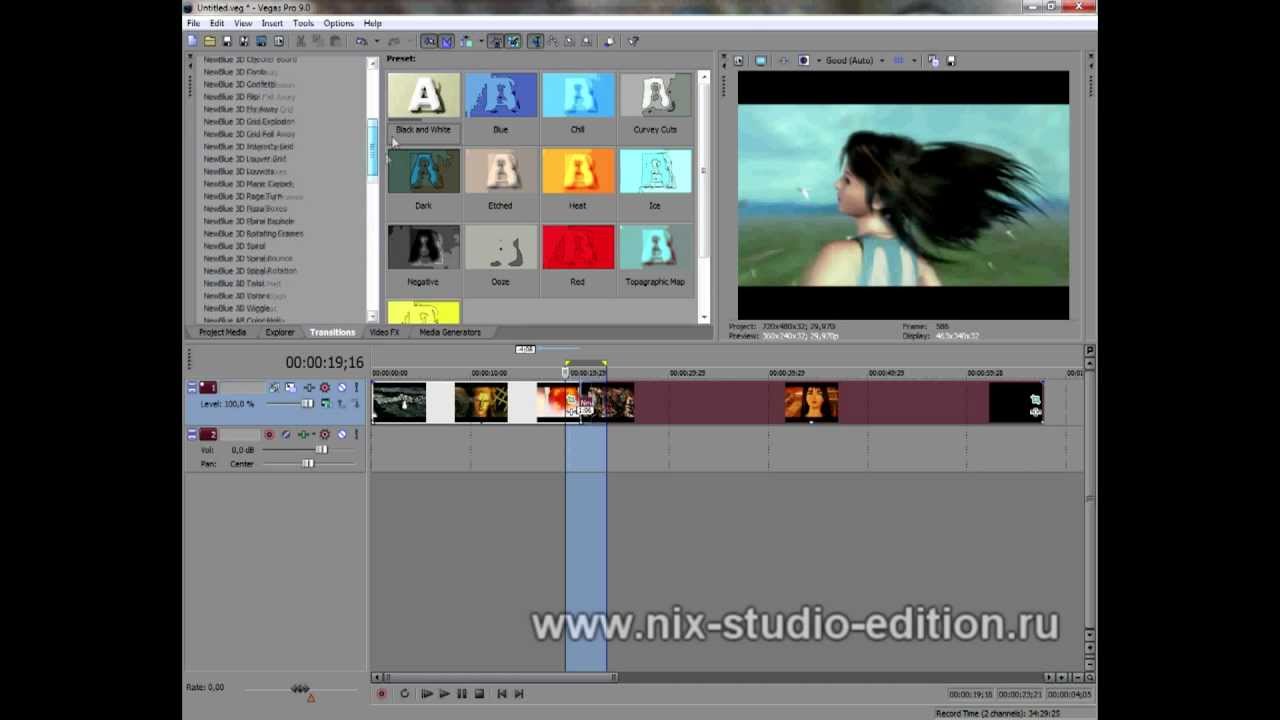Open the undo history dropdown arrow
1280x720 pixels.
[x=377, y=41]
